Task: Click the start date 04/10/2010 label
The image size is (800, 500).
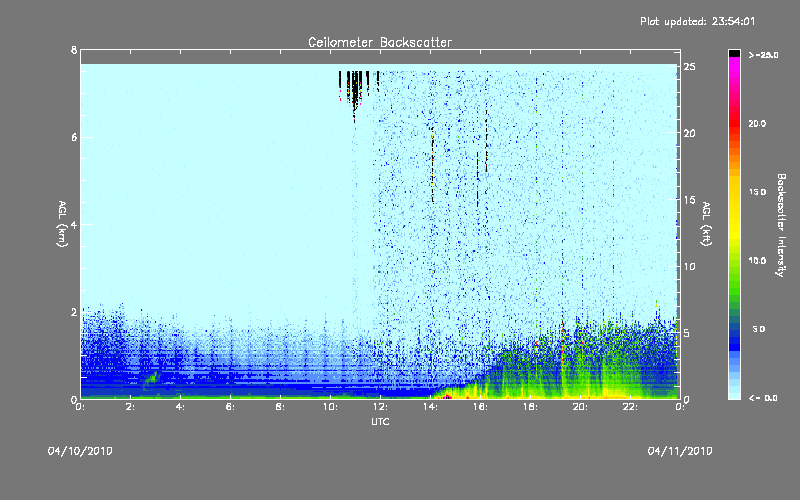Action: 80,451
